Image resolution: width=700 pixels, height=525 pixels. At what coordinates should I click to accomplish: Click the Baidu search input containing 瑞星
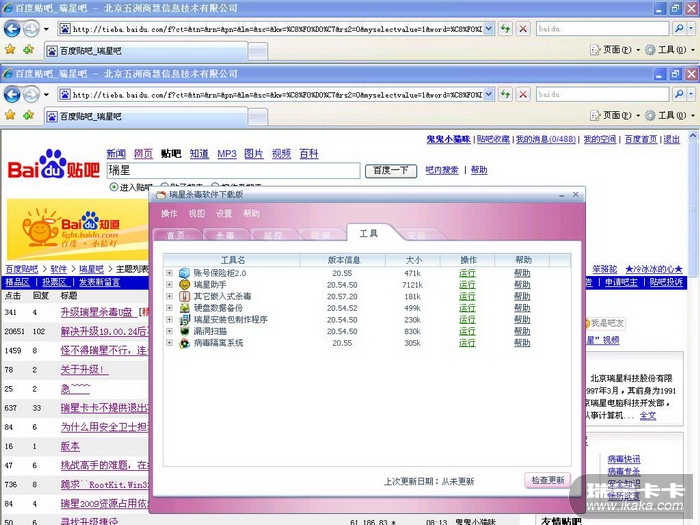233,171
